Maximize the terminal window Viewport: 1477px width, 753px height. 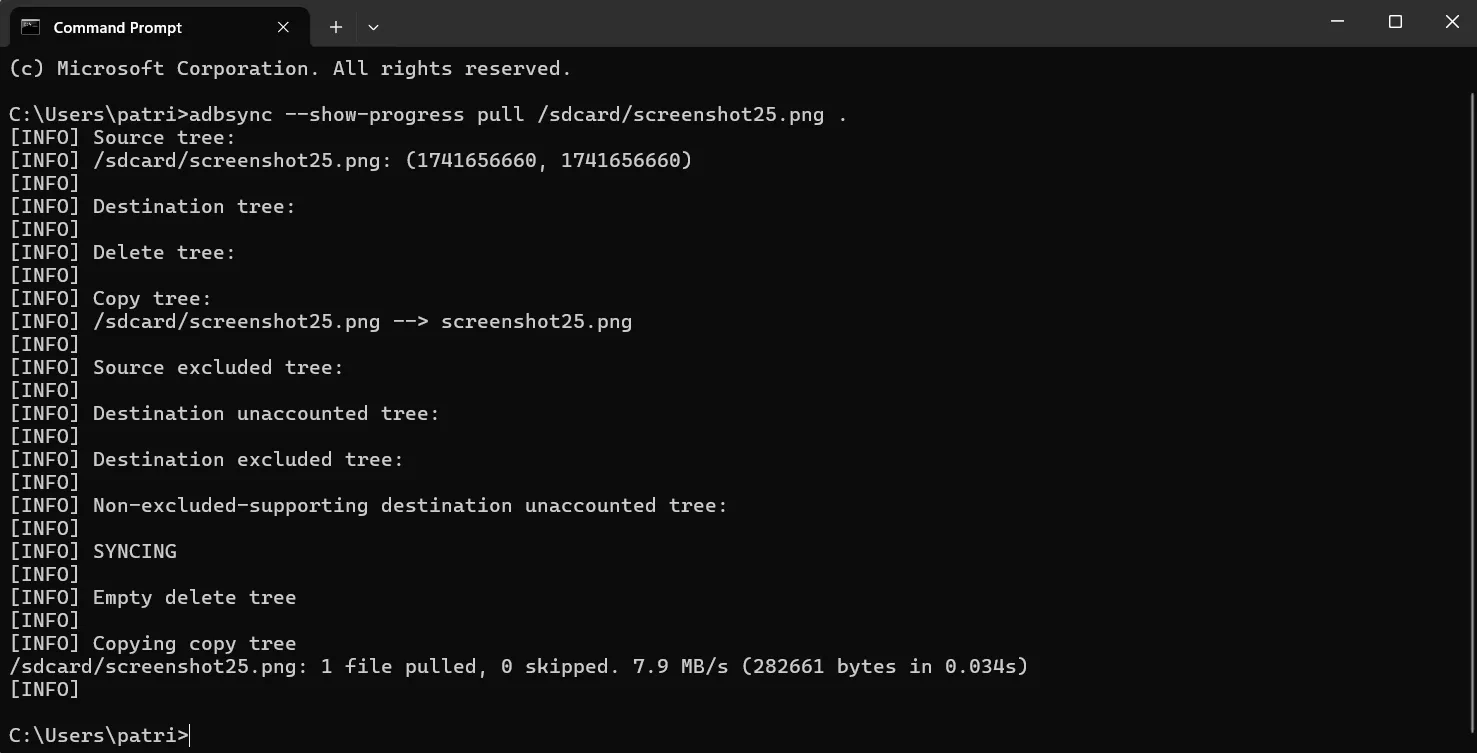(1395, 21)
